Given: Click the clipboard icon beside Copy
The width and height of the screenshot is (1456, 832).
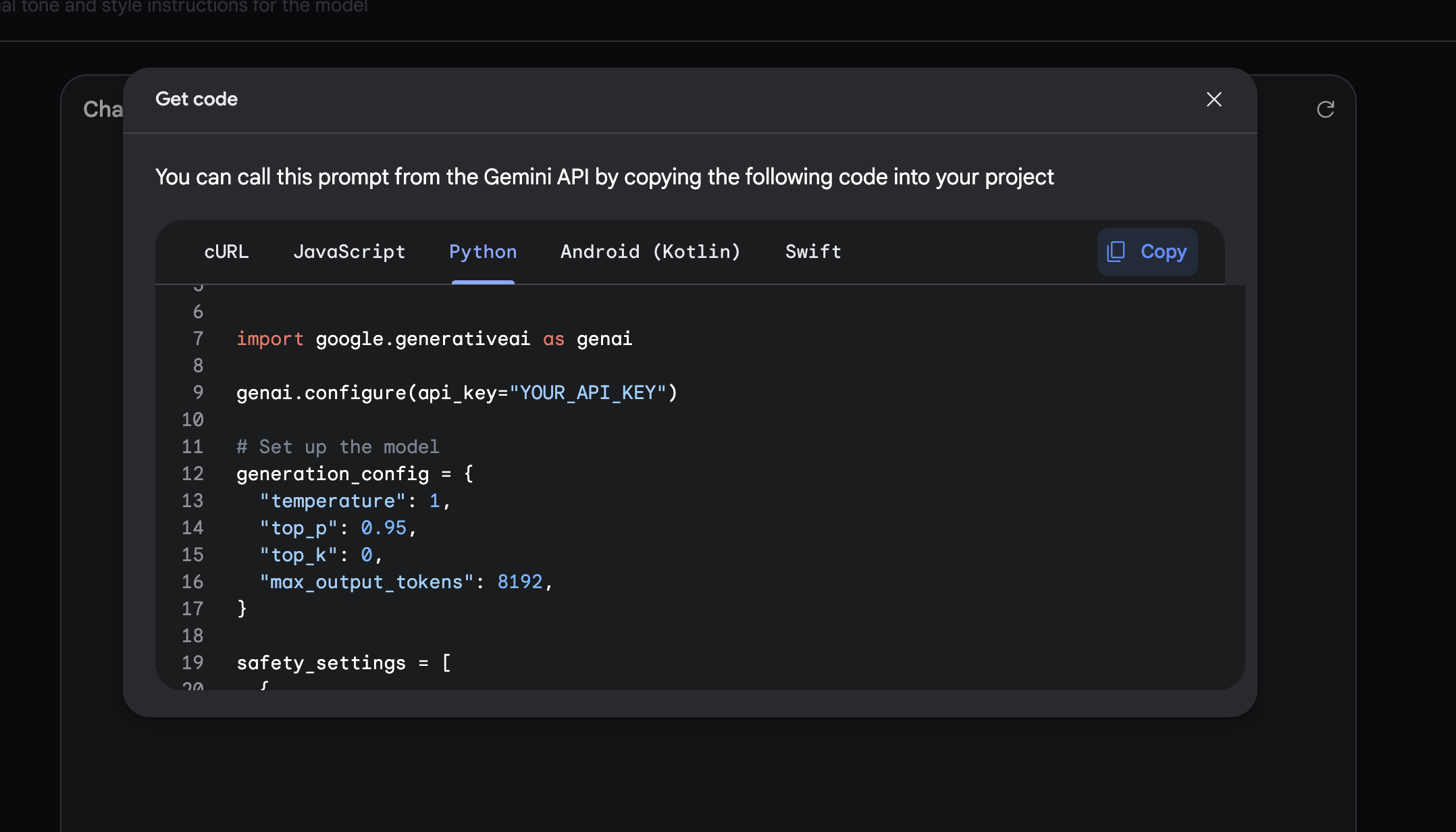Looking at the screenshot, I should click(x=1116, y=252).
